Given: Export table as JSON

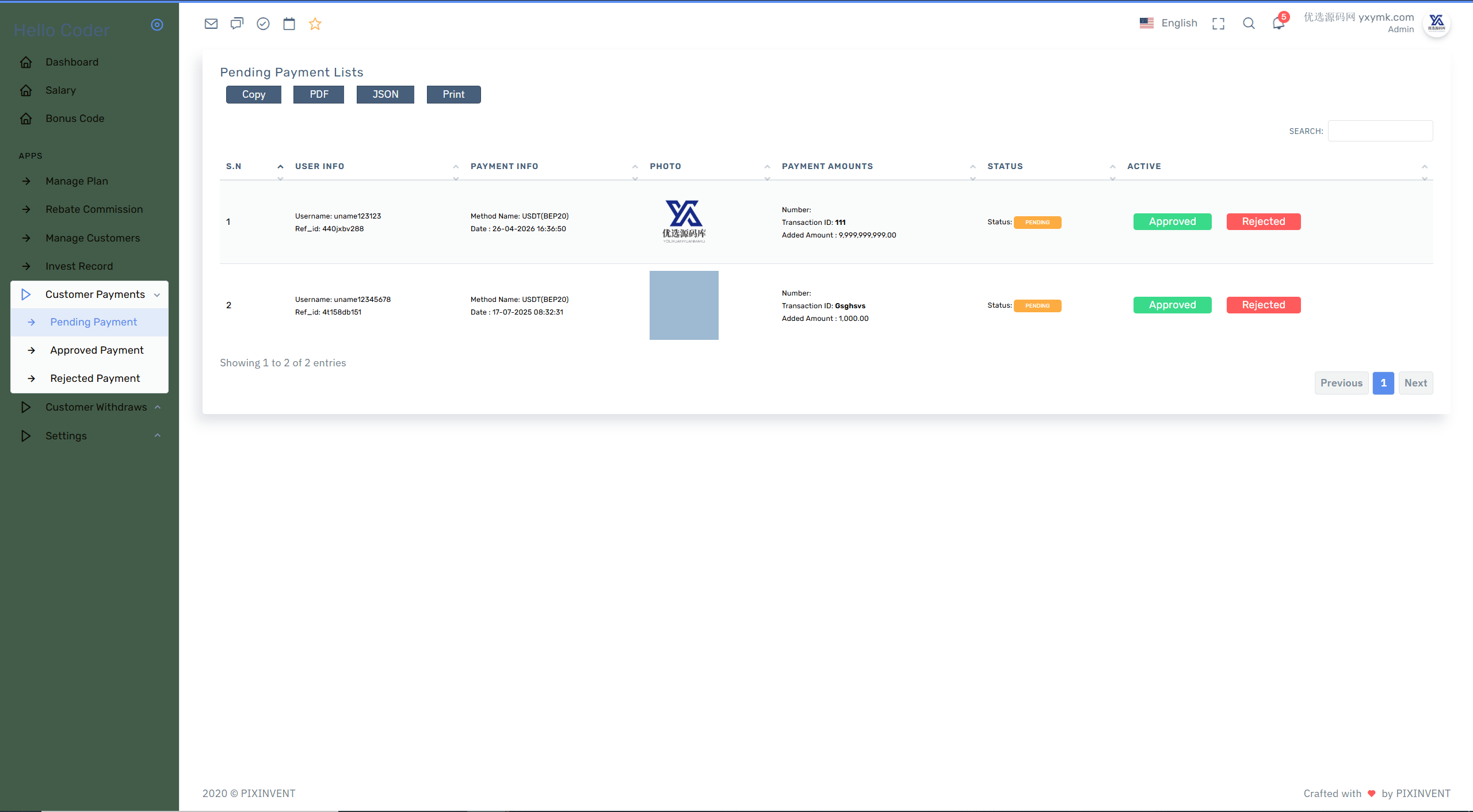Looking at the screenshot, I should (386, 94).
